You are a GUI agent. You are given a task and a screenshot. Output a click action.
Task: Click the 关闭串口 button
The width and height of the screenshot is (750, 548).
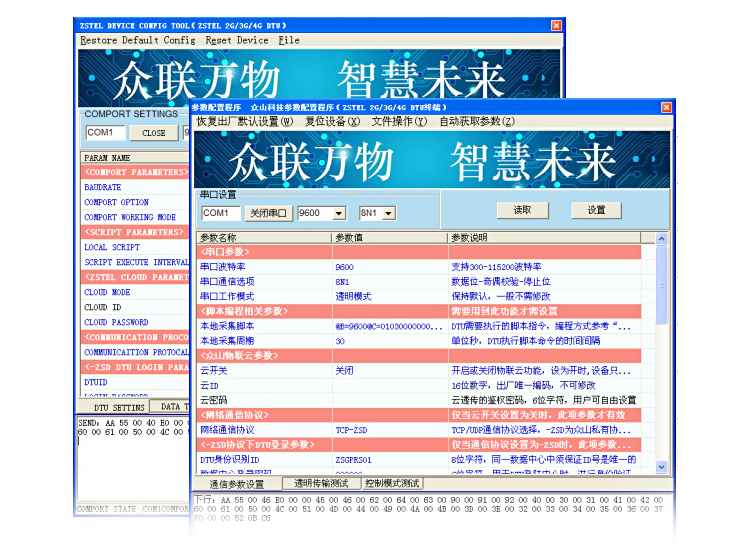coord(268,213)
